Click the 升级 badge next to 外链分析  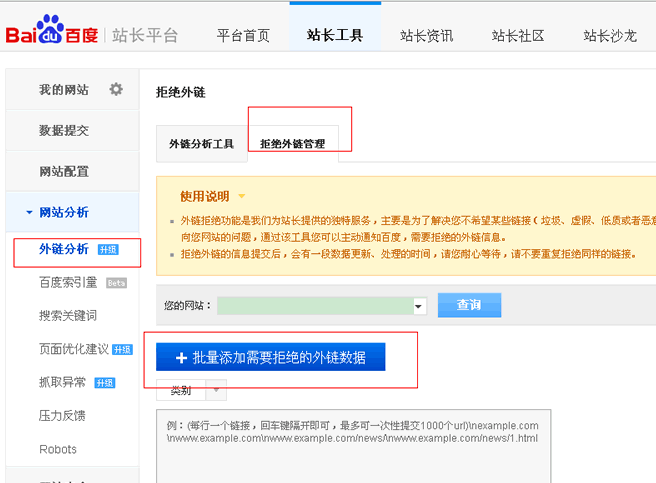pos(108,250)
